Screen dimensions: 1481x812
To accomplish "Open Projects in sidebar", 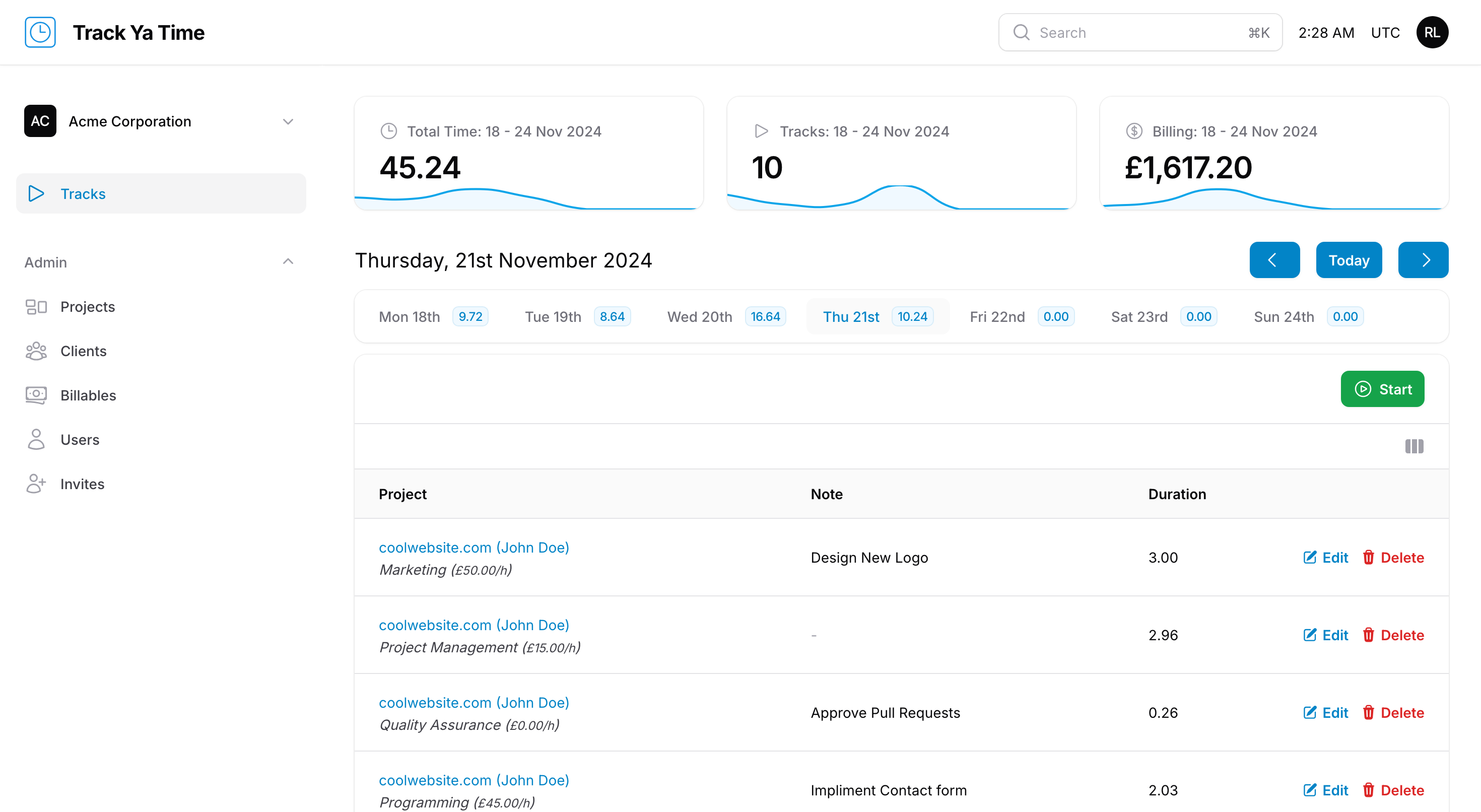I will (x=87, y=306).
